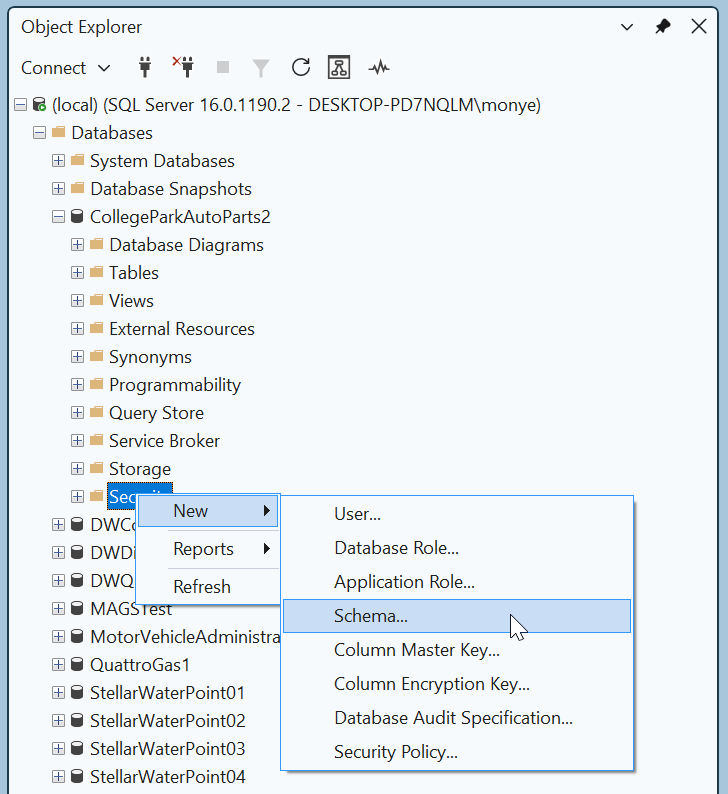This screenshot has width=728, height=794.
Task: Select Database Audit Specification... menu item
Action: 457,718
